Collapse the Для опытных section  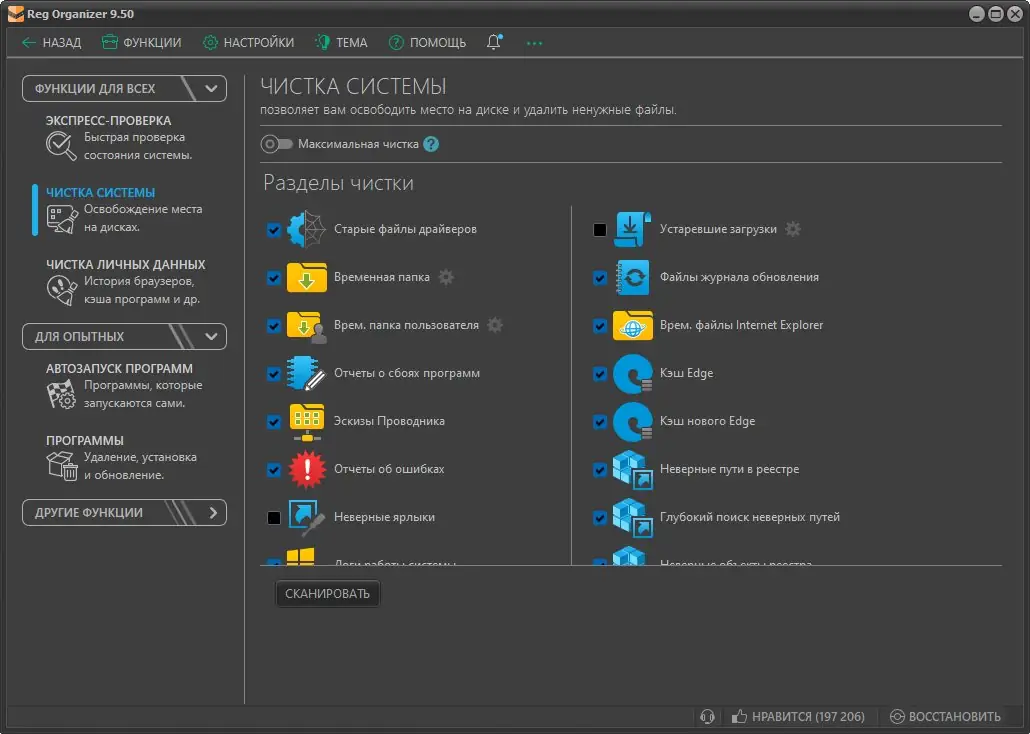(124, 336)
